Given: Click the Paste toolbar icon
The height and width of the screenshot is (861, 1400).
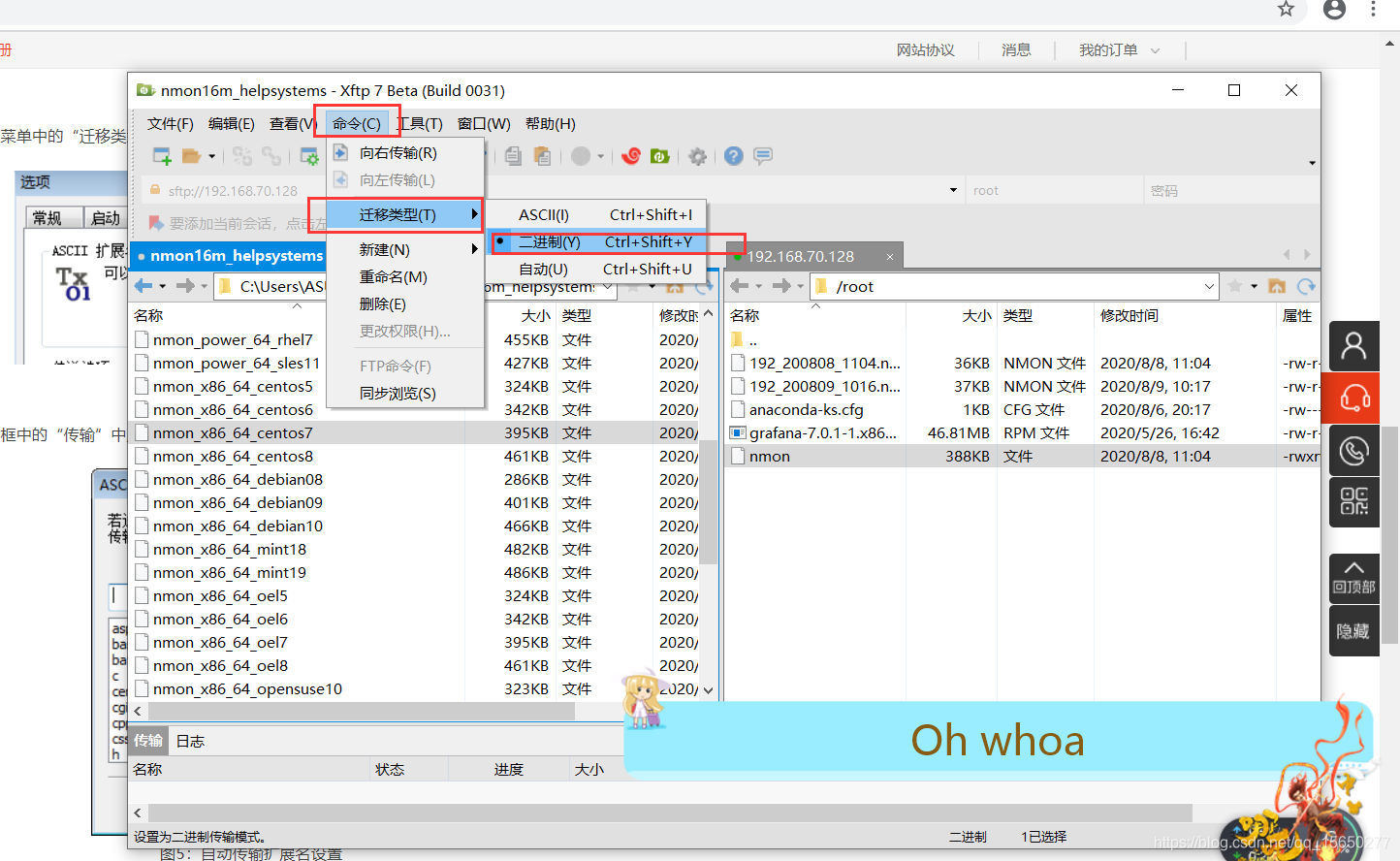Looking at the screenshot, I should (x=542, y=156).
